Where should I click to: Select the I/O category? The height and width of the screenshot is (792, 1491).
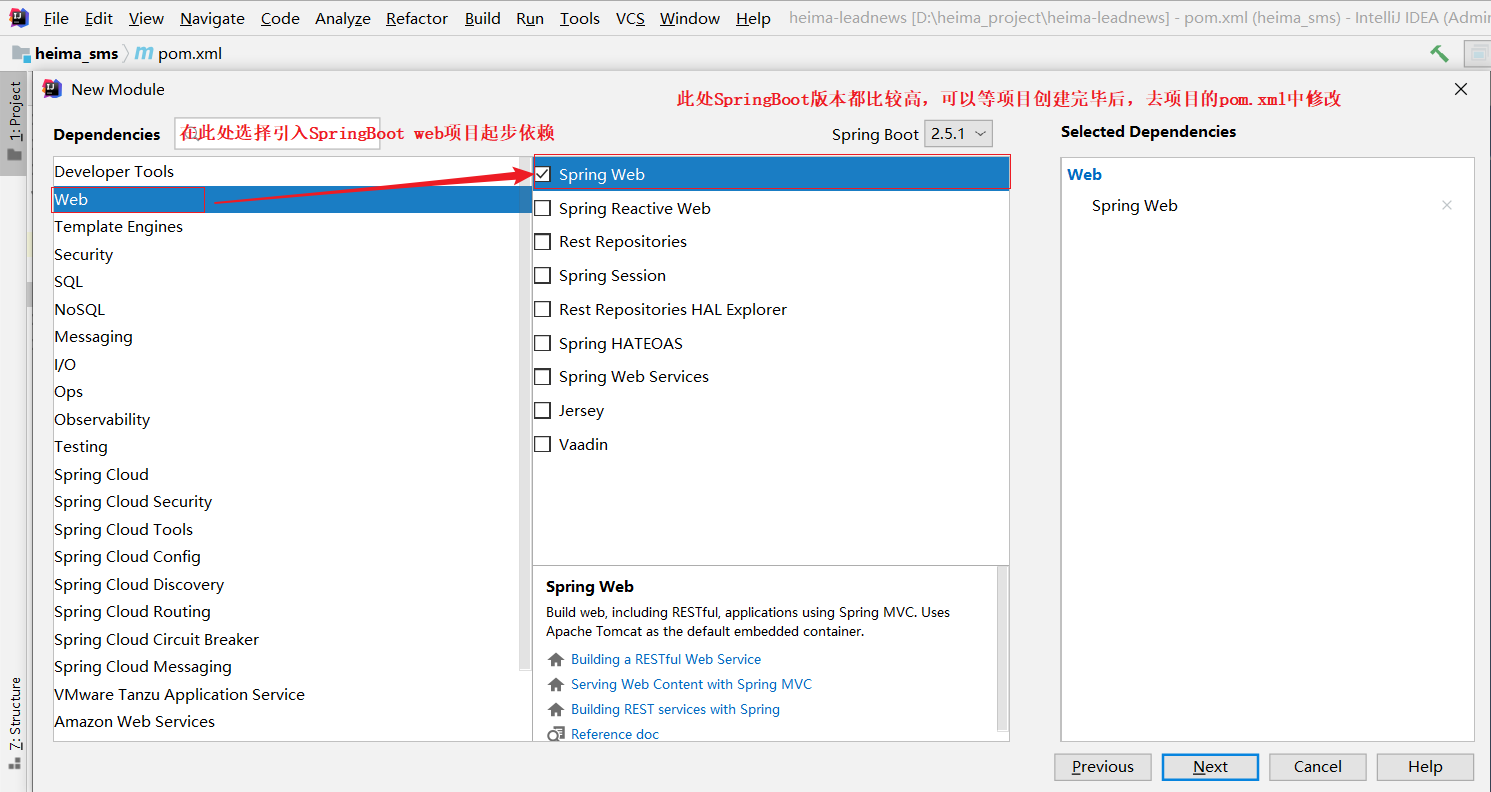tap(286, 365)
